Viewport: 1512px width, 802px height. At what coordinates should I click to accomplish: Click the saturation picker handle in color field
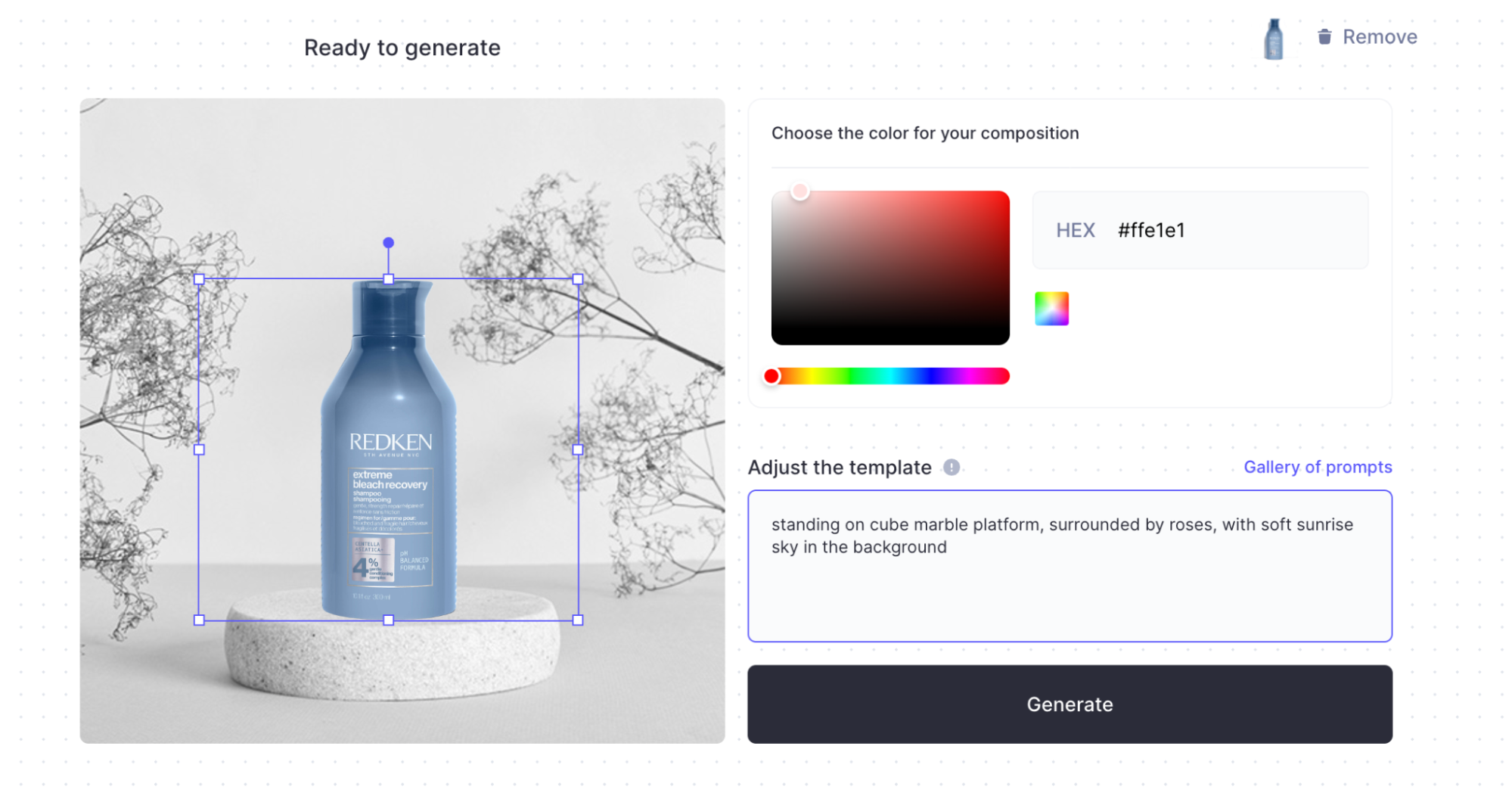click(x=799, y=191)
